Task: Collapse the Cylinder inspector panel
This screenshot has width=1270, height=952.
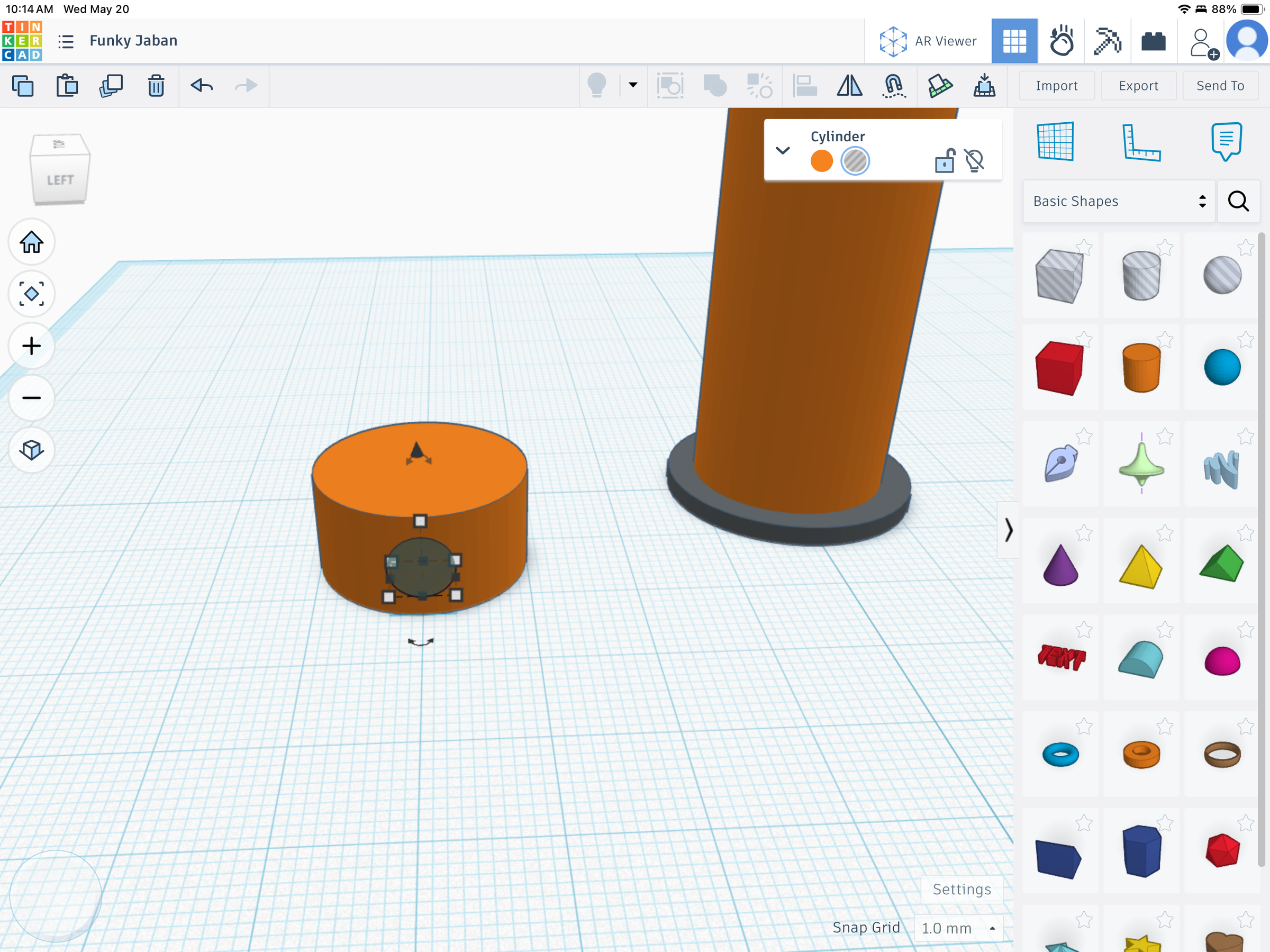Action: coord(783,150)
